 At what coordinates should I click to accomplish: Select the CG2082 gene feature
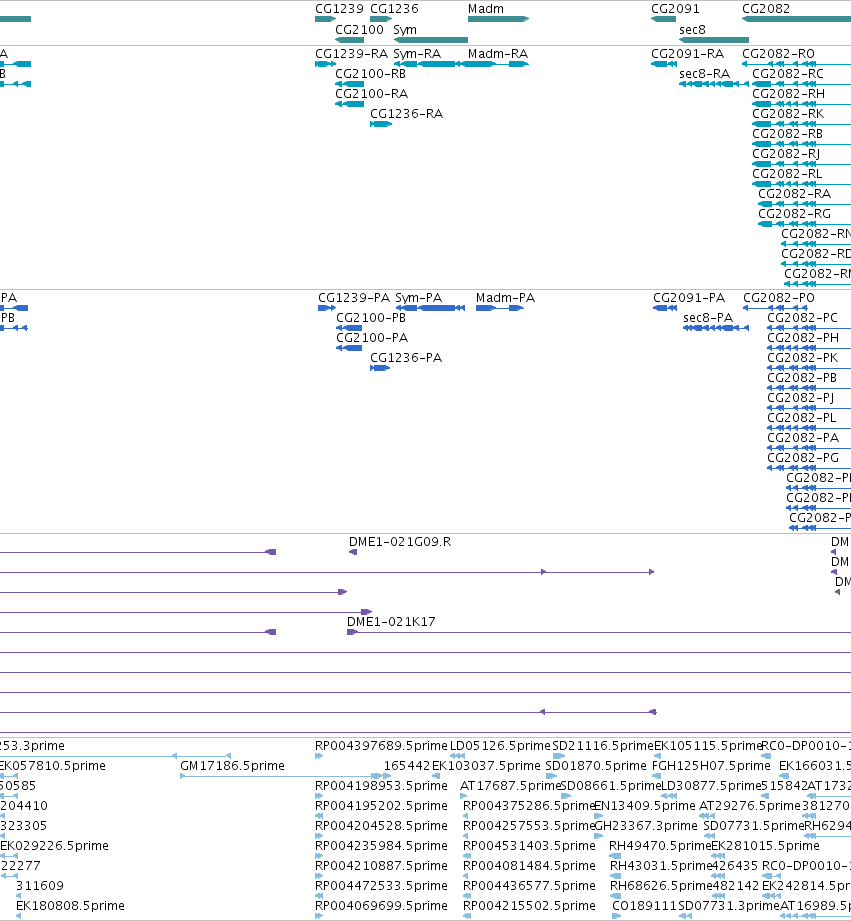pyautogui.click(x=796, y=19)
